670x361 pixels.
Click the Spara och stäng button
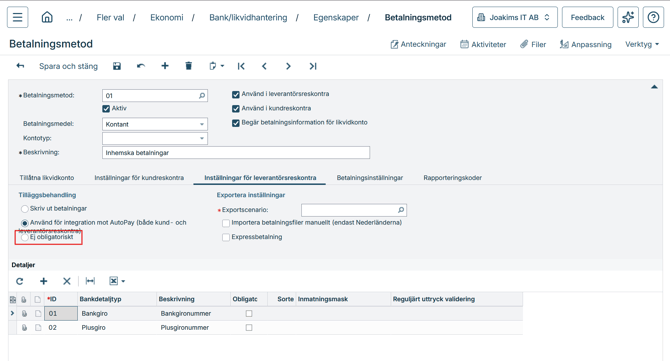click(68, 66)
